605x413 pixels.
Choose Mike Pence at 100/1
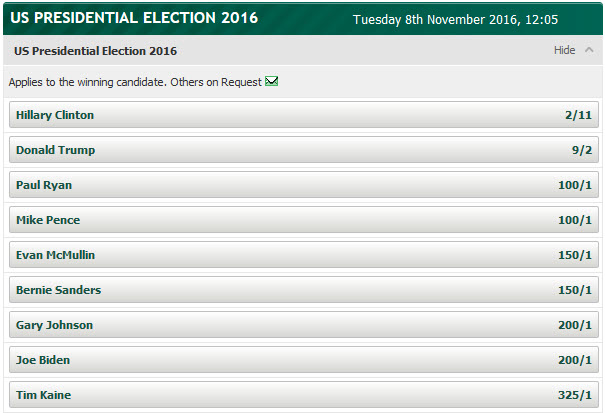coord(304,220)
